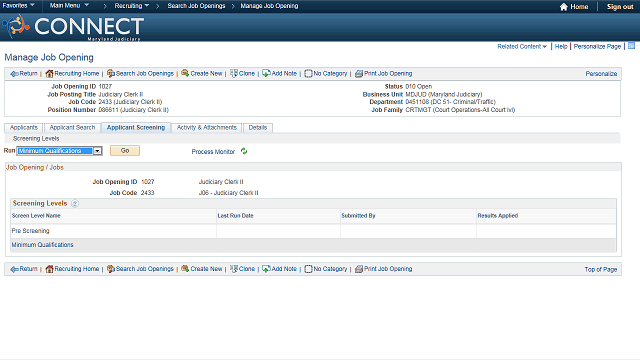Switch to the Applicant Search tab
Image resolution: width=640 pixels, height=360 pixels.
click(x=72, y=128)
